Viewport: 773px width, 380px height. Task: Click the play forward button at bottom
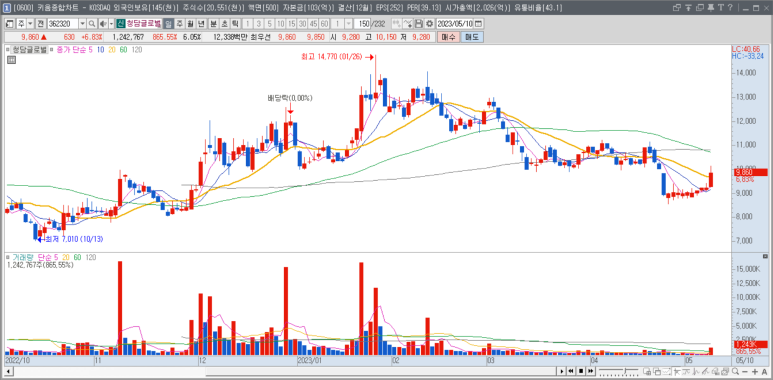(x=562, y=371)
